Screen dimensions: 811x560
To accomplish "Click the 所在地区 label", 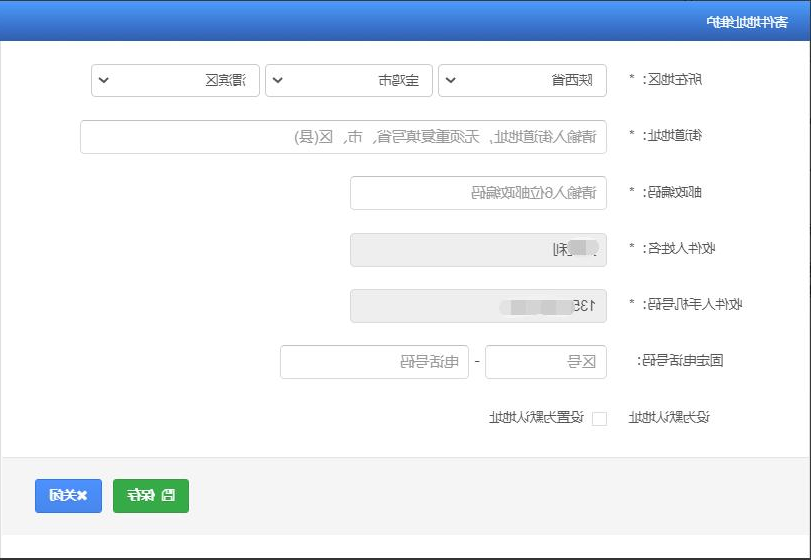I will 672,80.
